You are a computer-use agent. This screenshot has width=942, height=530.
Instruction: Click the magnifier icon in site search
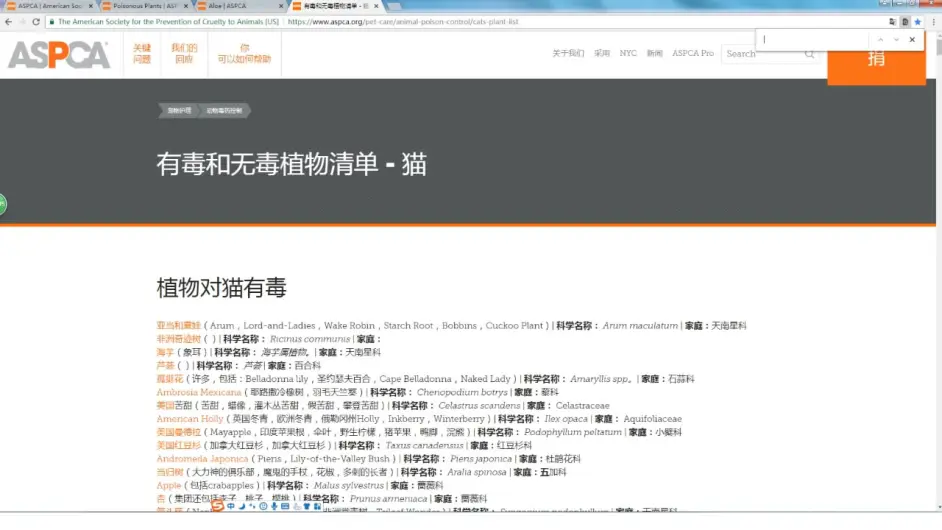809,54
